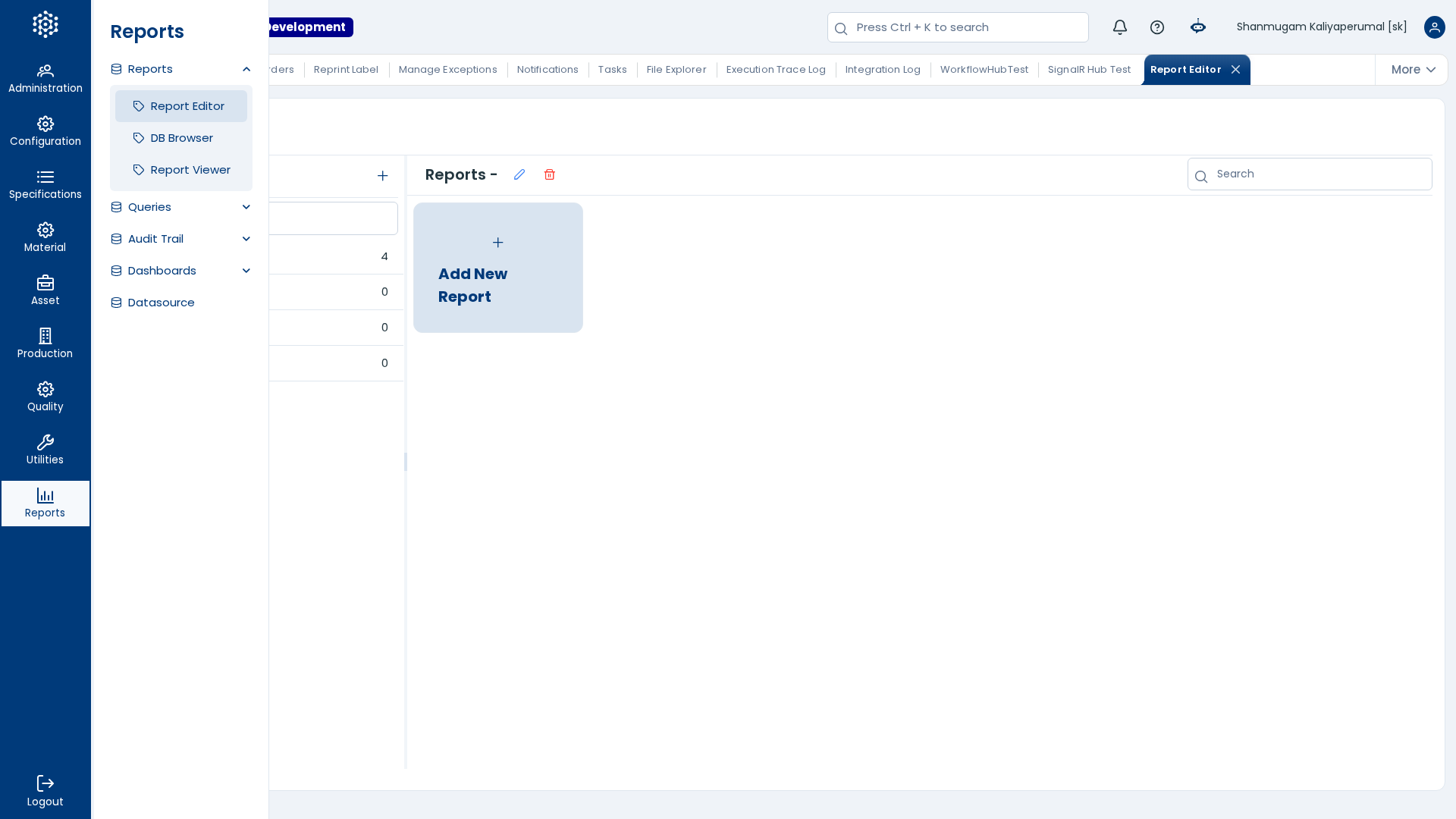Switch to the Reprint Label tab
Screen dimensions: 1456x819
coord(346,70)
